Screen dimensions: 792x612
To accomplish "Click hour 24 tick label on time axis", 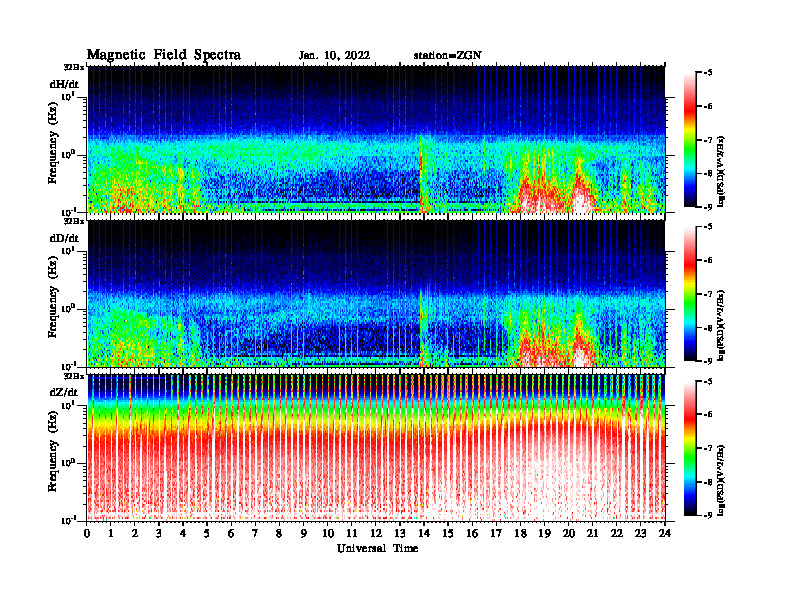I will tap(664, 534).
